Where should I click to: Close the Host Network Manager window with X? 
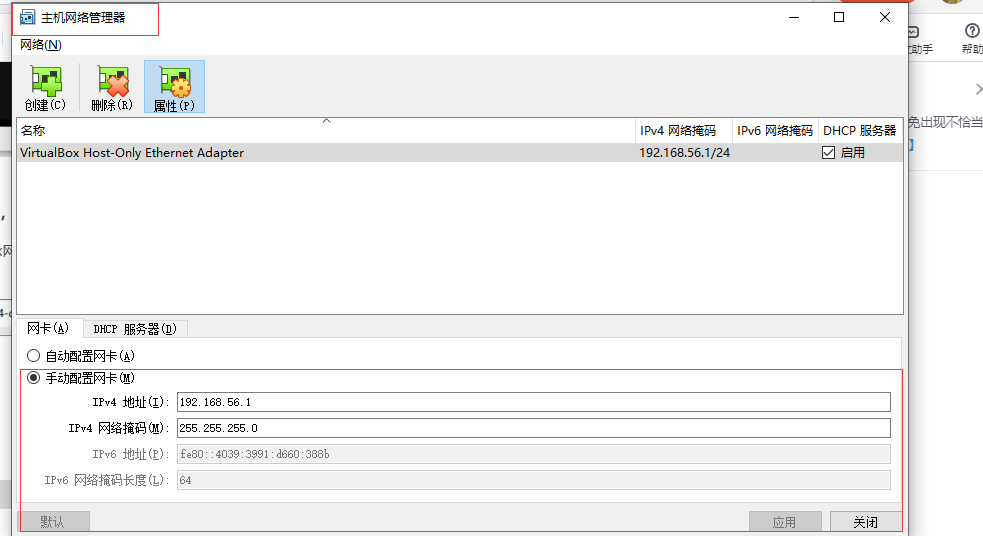point(885,18)
